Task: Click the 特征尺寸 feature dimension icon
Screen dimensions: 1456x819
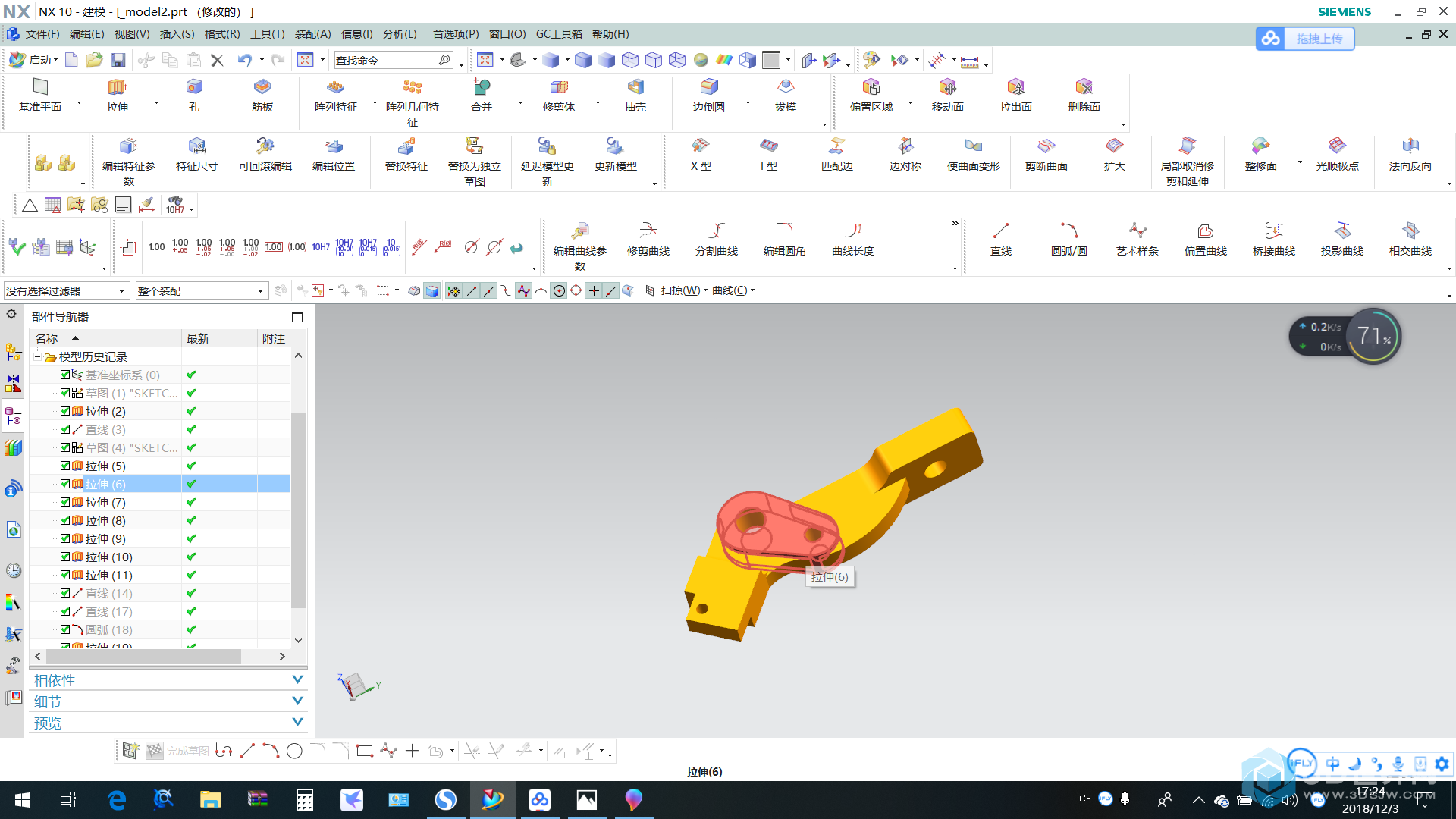Action: [197, 146]
